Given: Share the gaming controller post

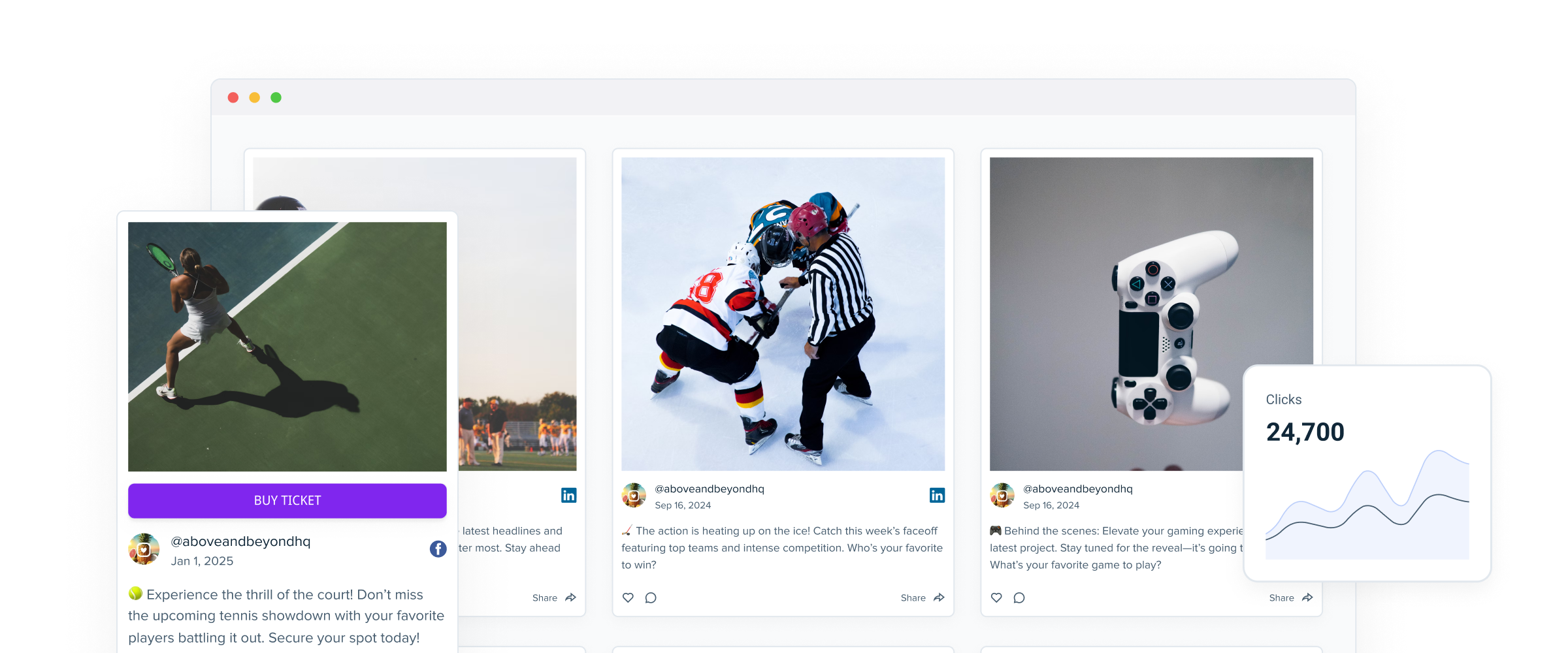Looking at the screenshot, I should [1291, 597].
